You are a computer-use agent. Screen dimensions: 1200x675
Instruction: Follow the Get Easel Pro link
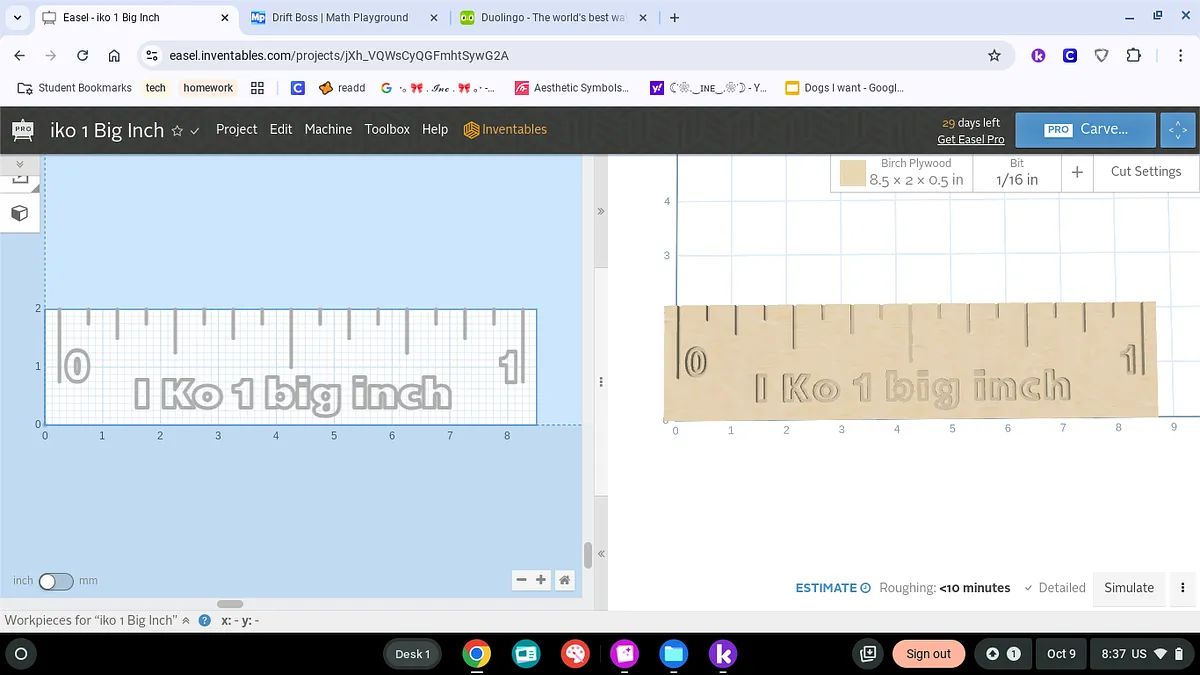970,140
